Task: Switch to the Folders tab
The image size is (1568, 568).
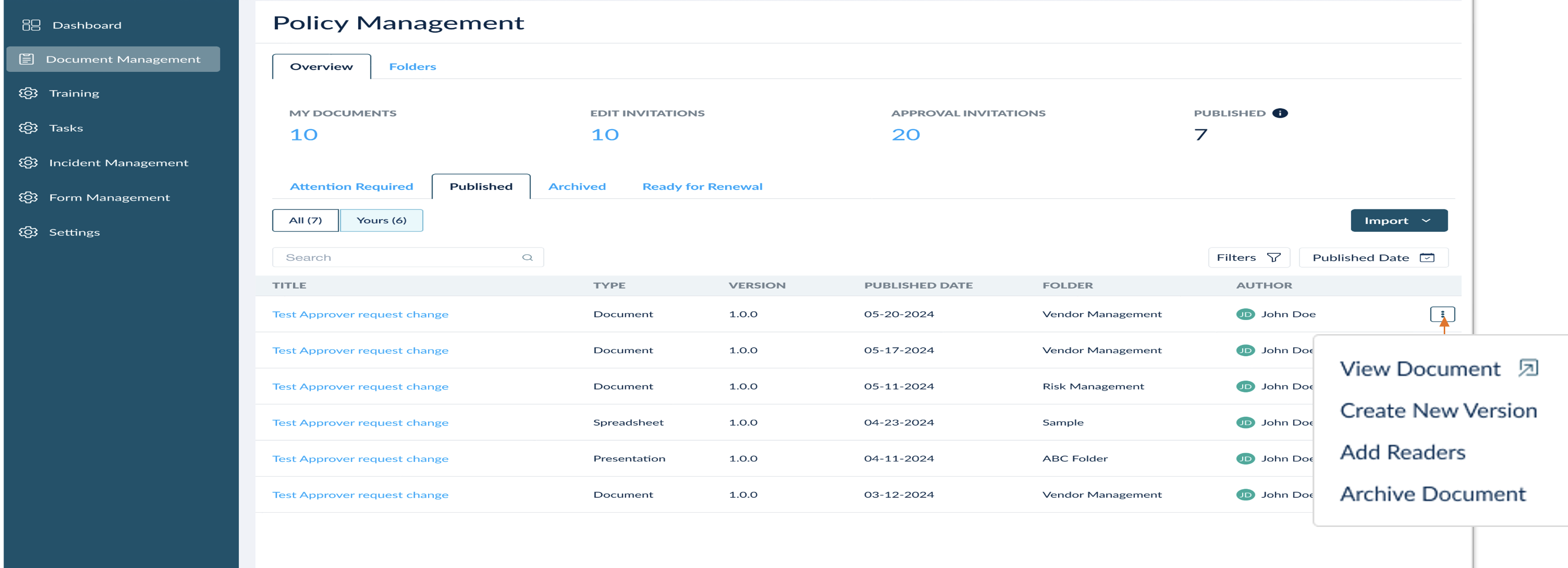Action: 412,67
